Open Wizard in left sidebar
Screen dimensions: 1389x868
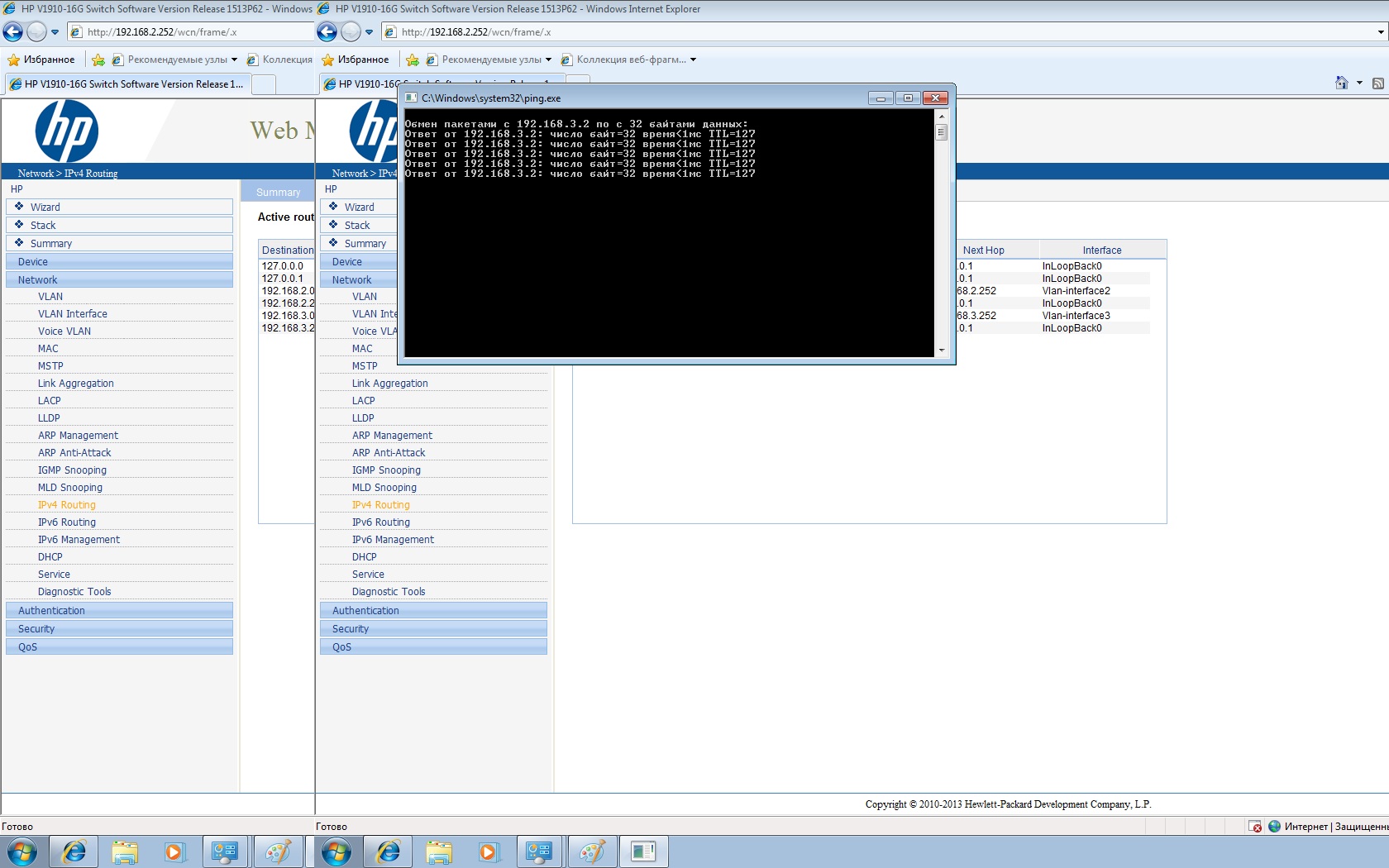(x=119, y=207)
